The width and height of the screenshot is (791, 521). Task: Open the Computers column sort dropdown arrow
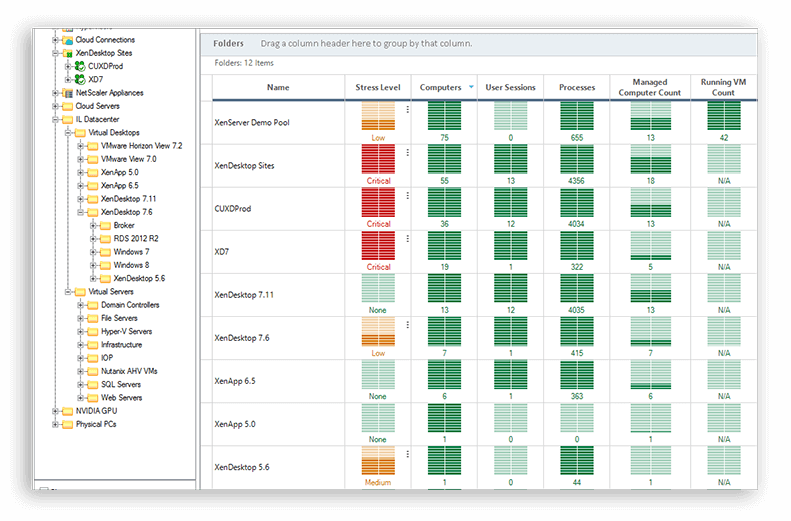[471, 87]
